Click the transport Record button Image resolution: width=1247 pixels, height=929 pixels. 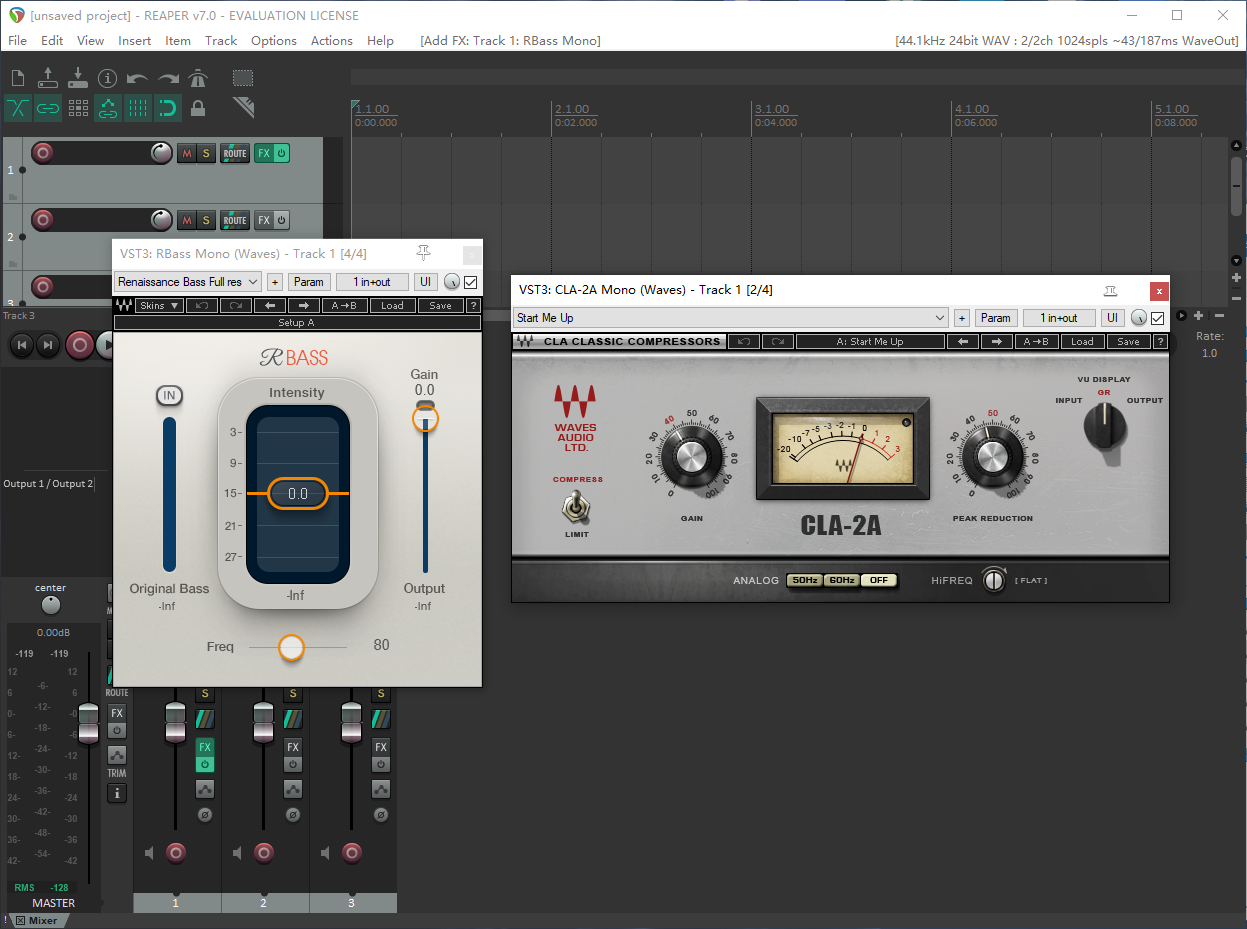(80, 345)
